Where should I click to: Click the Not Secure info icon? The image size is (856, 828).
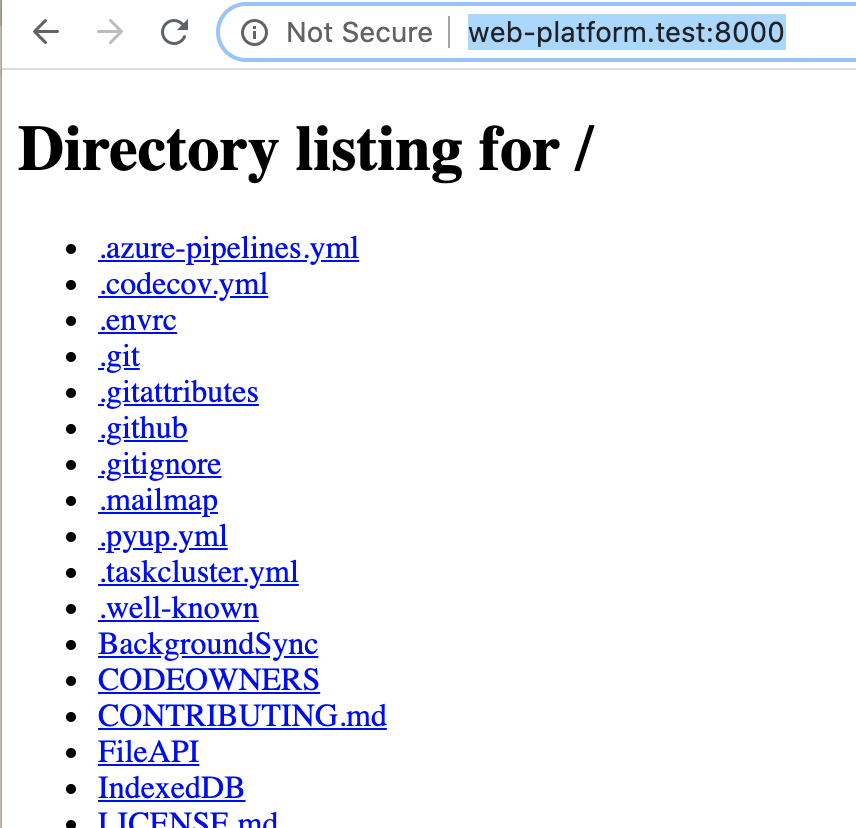tap(256, 33)
